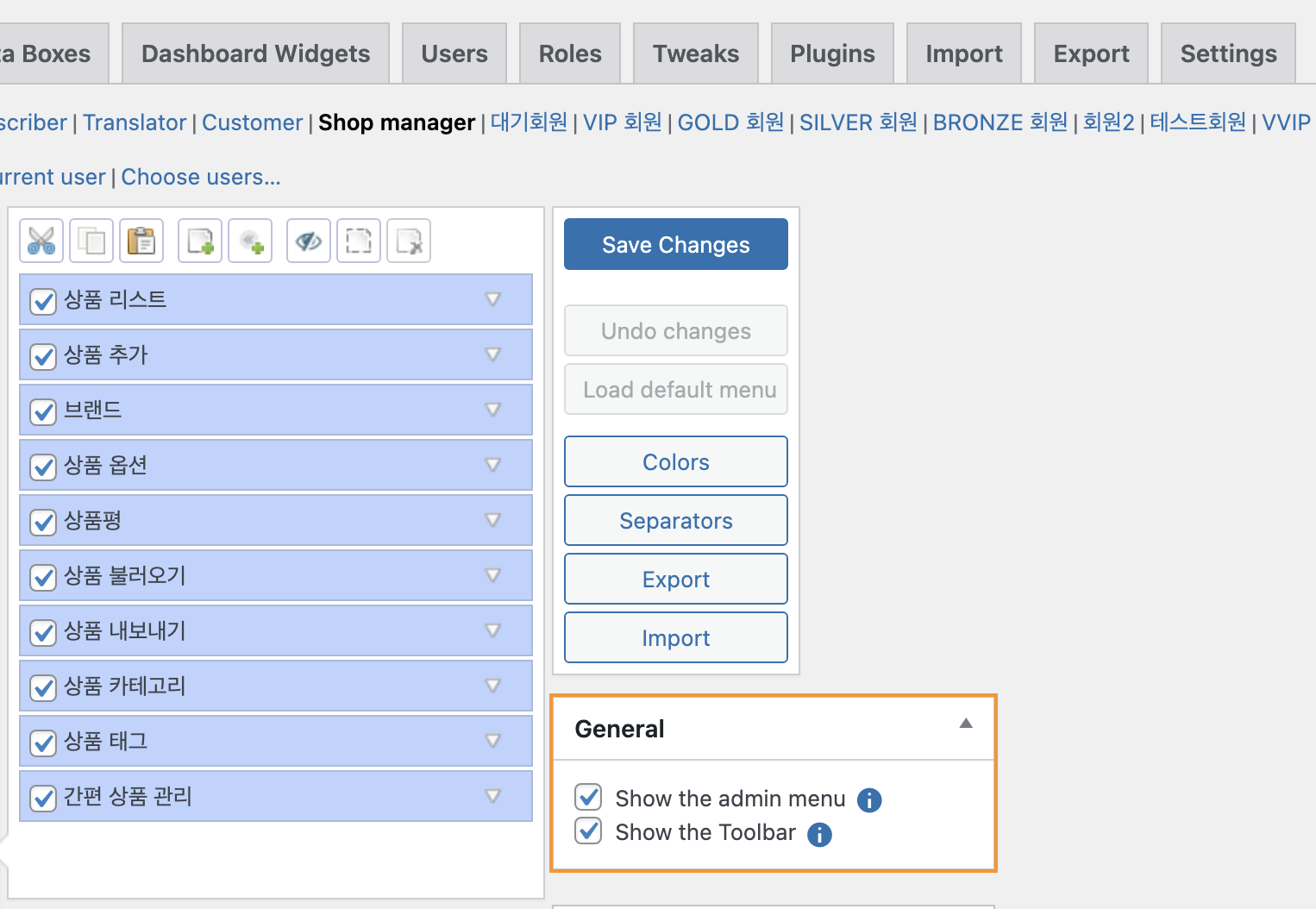Screen dimensions: 1316x909
Task: Expand the 상품 카테고리 dropdown arrow
Action: pyautogui.click(x=493, y=686)
